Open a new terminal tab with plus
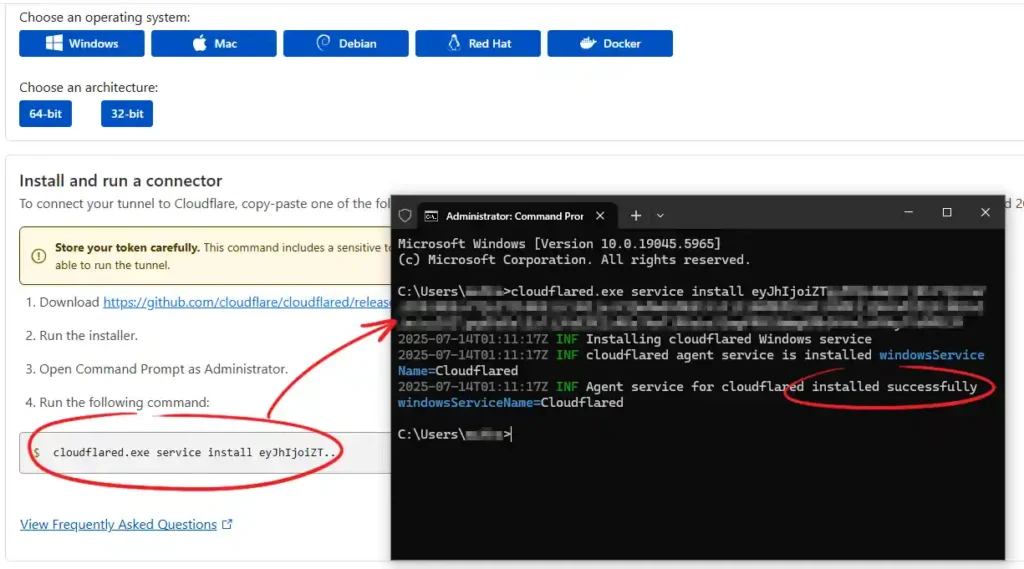The height and width of the screenshot is (569, 1024). coord(635,216)
